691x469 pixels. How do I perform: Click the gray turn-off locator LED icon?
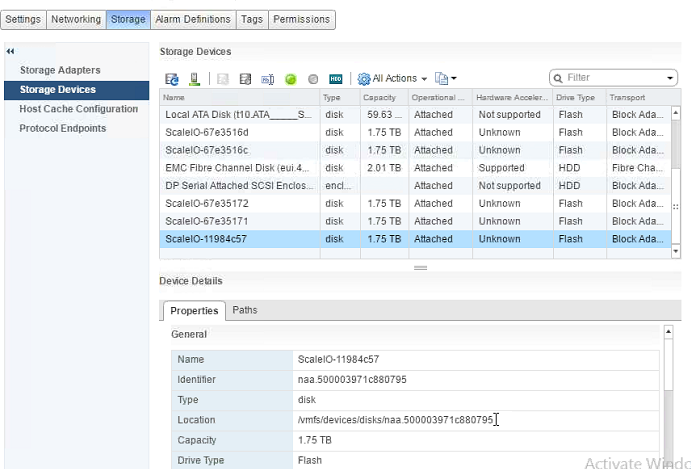click(313, 78)
